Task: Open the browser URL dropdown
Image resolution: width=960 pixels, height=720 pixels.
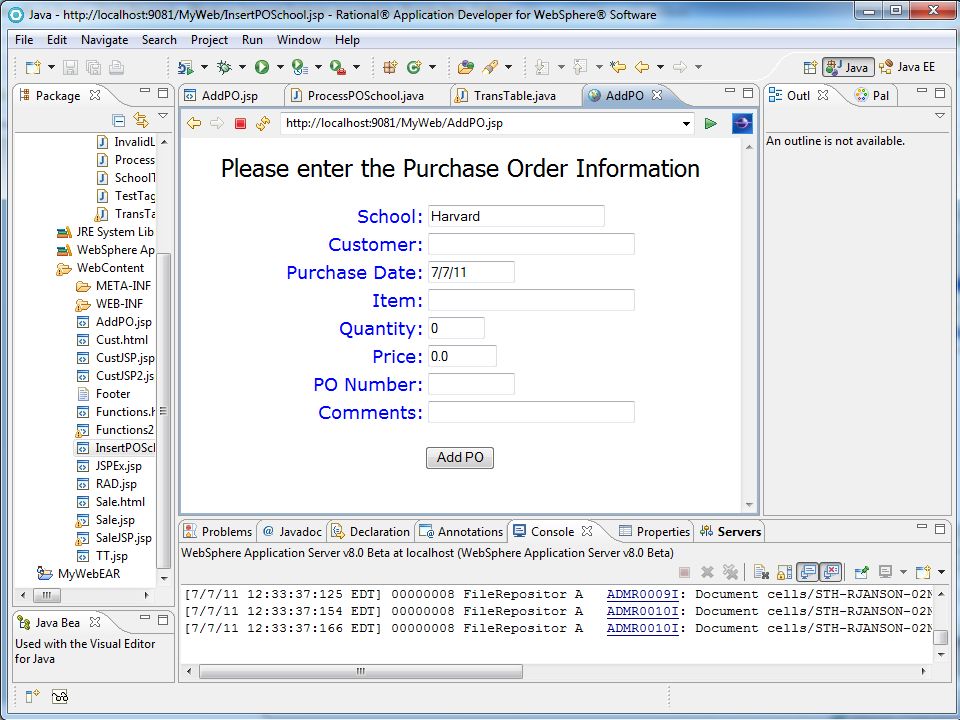Action: tap(686, 124)
